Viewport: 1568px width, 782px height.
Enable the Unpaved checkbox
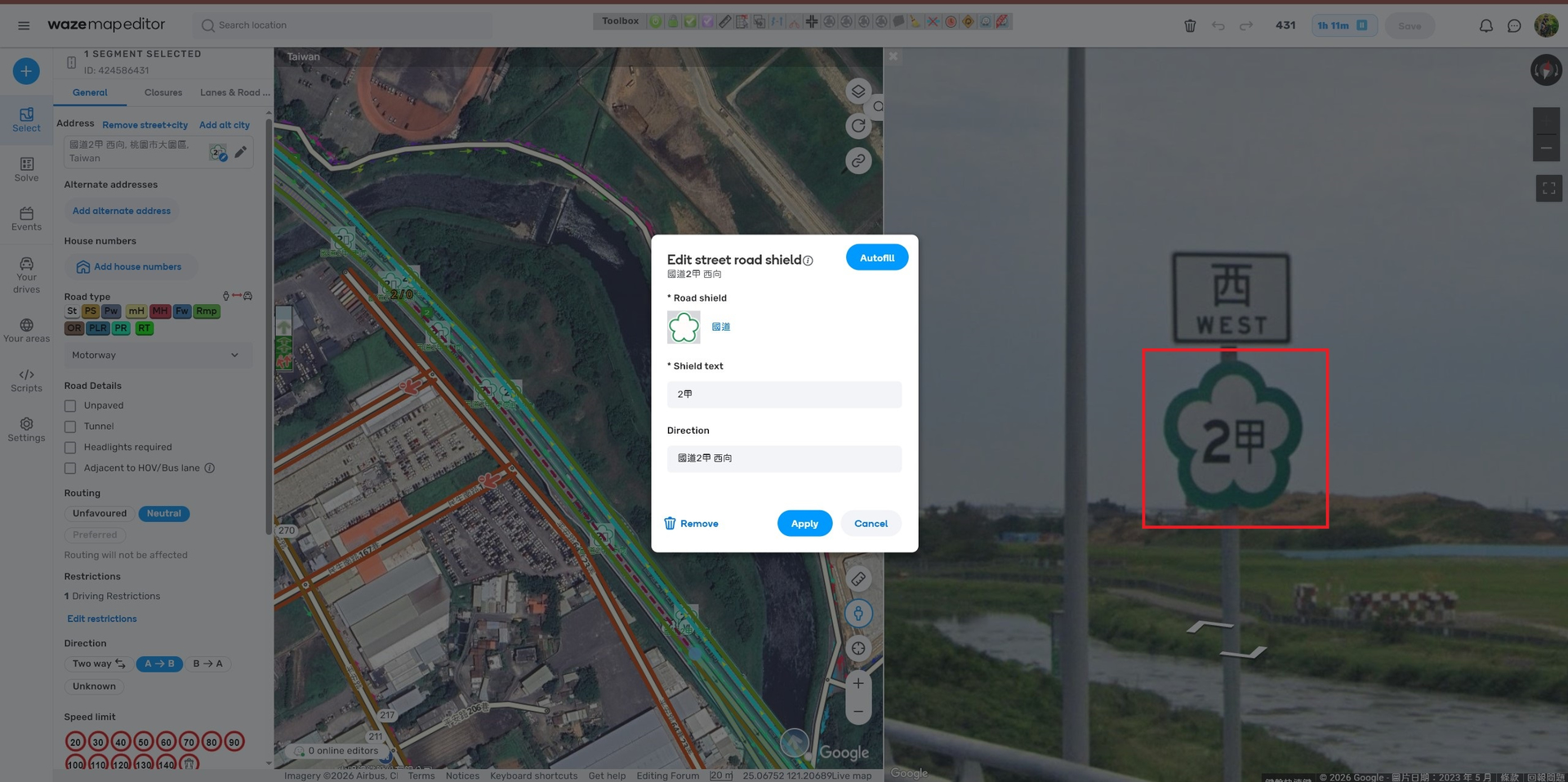[x=70, y=406]
